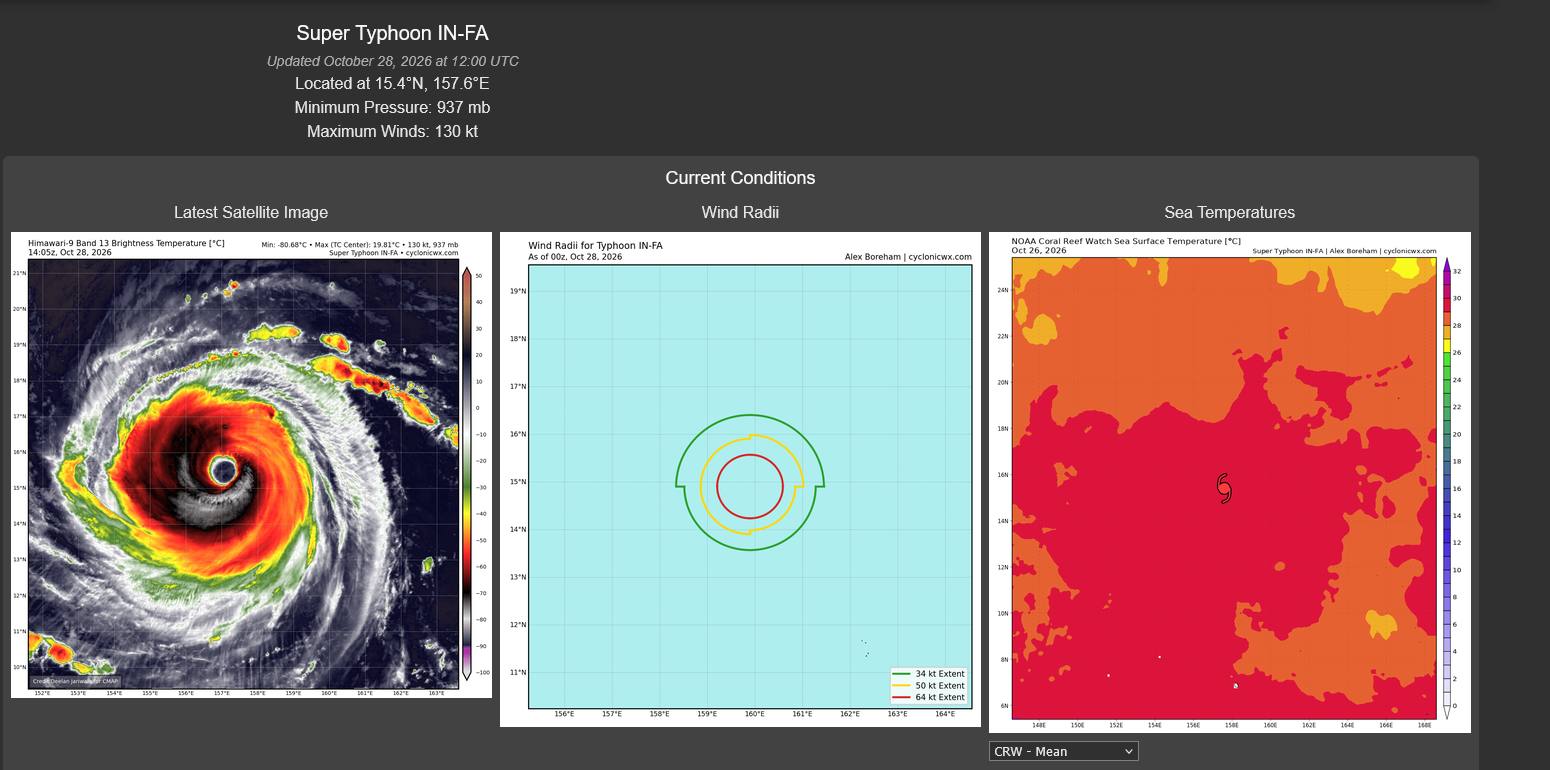Click the '34 kt Extent' legend entry
Screen dimensions: 1550x770
point(929,675)
